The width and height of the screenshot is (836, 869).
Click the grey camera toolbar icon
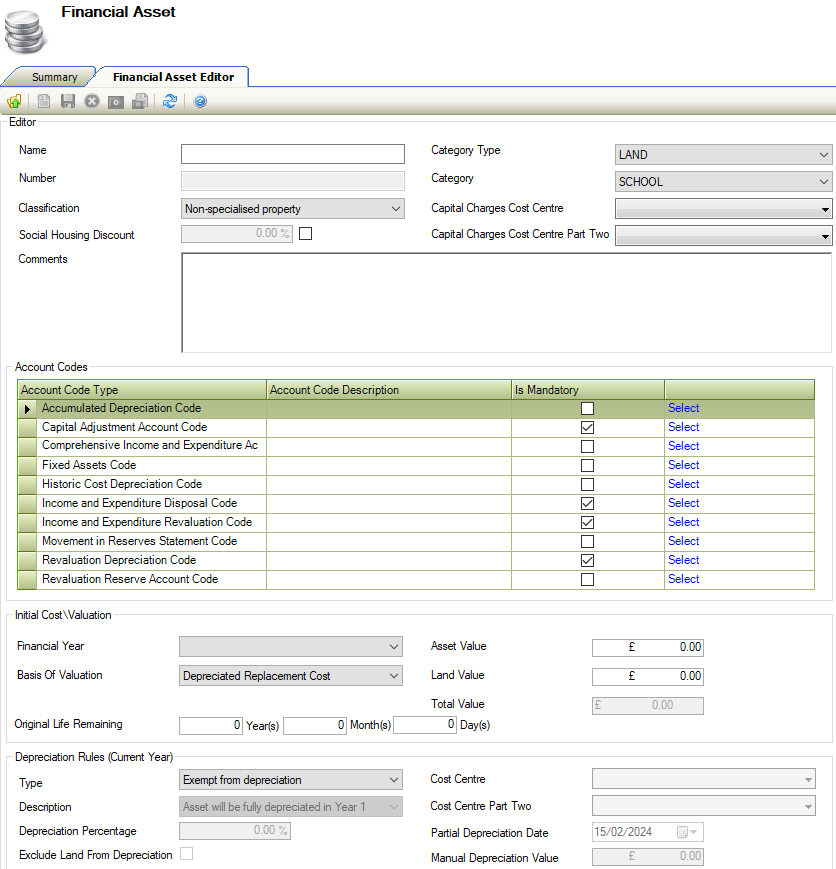click(116, 101)
